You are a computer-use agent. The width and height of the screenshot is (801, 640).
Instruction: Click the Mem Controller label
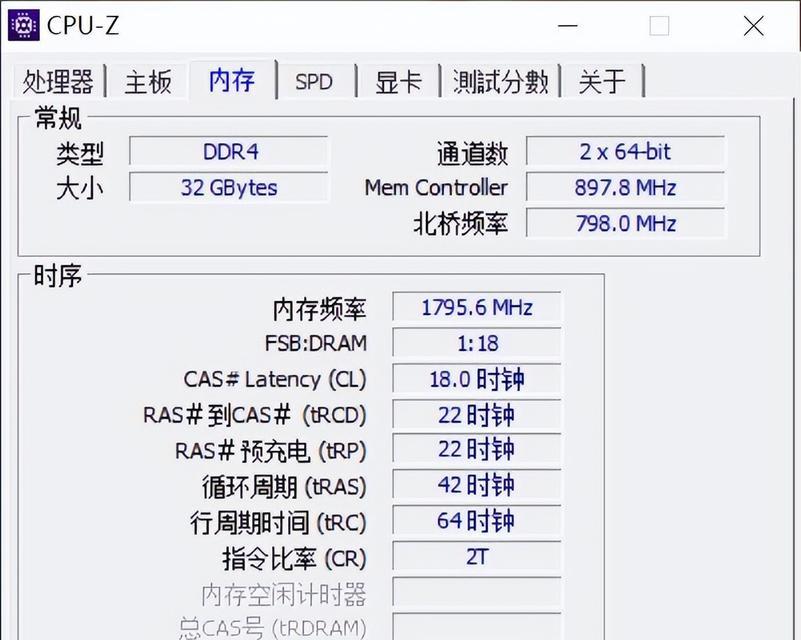point(436,188)
